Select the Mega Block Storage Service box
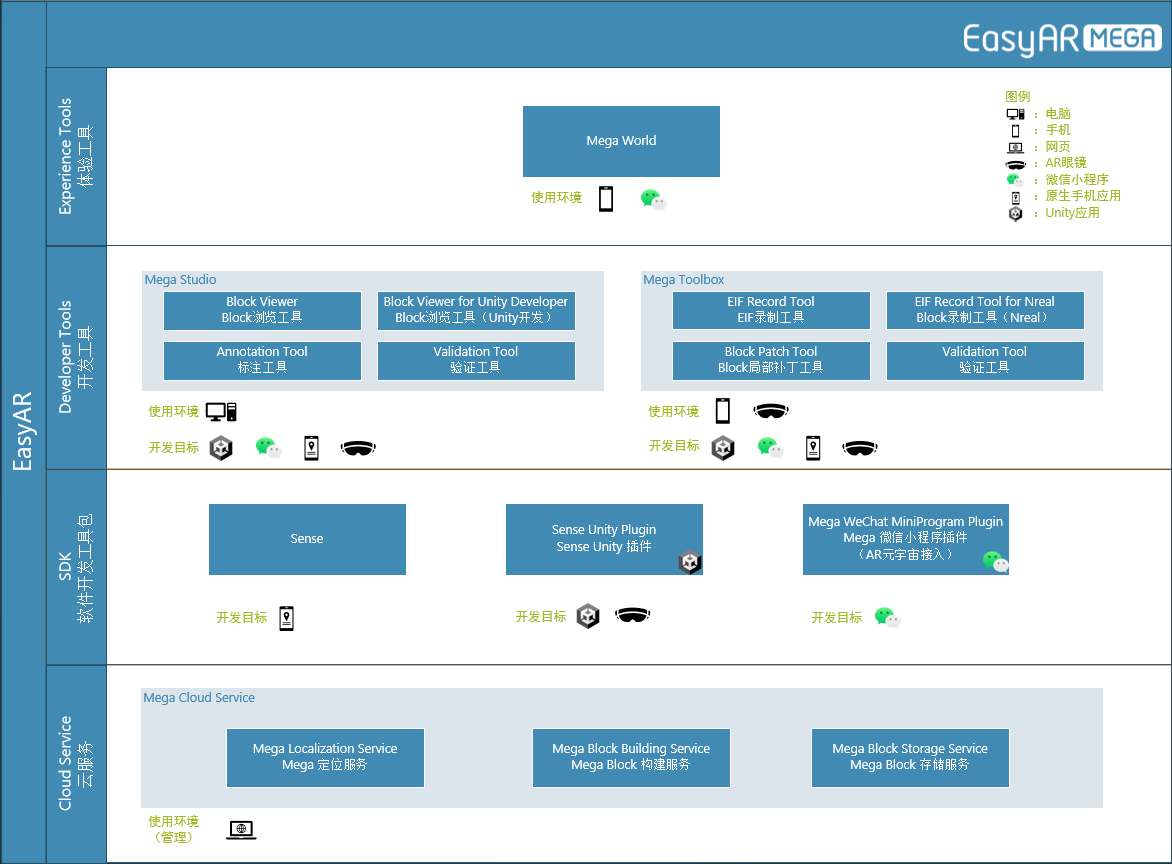1172x864 pixels. [x=909, y=757]
